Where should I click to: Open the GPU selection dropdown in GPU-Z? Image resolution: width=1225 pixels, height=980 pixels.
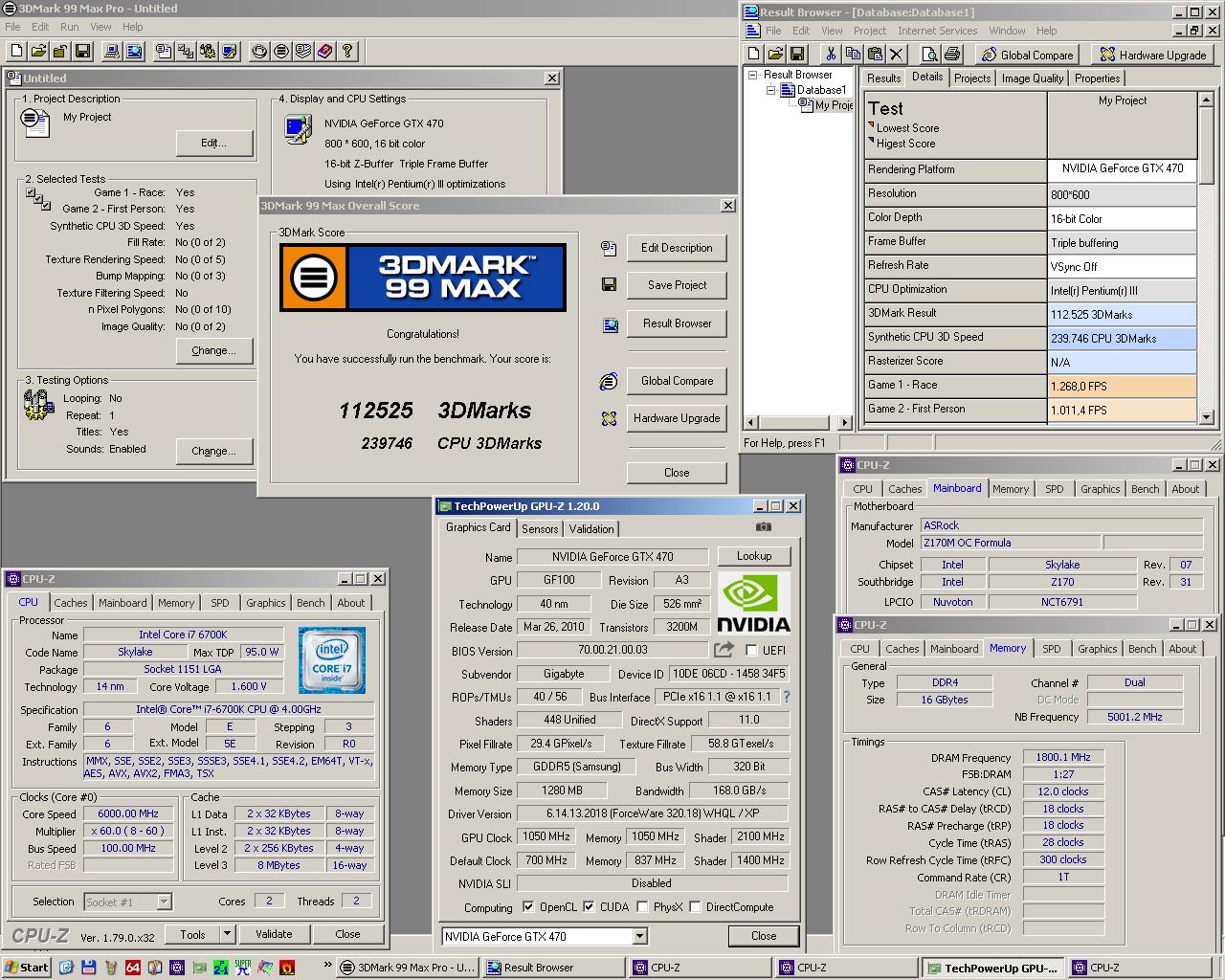[x=639, y=936]
